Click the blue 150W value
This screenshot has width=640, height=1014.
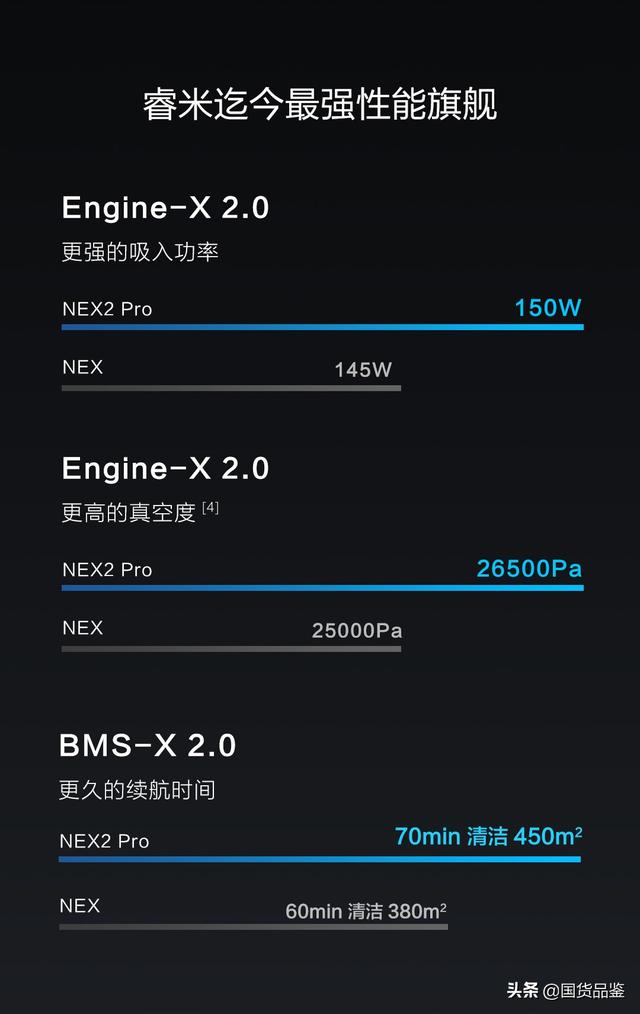pos(548,308)
